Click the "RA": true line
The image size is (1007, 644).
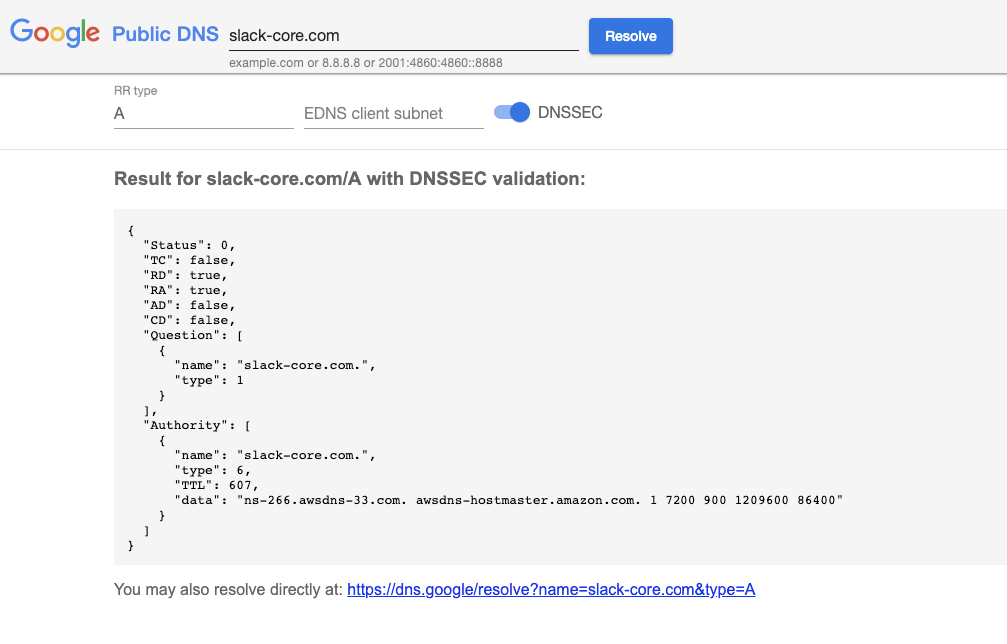(186, 290)
